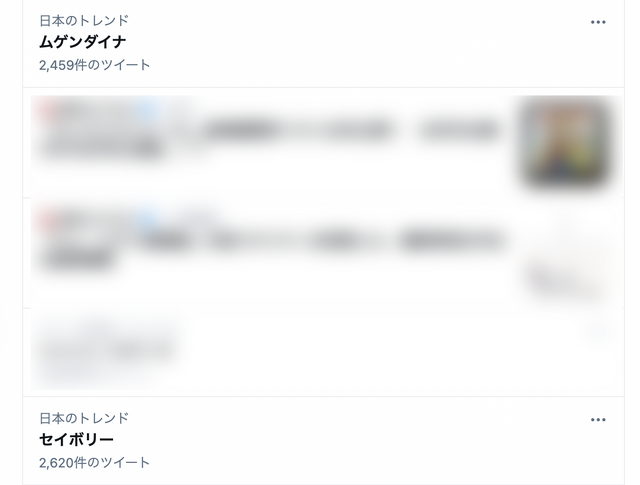The image size is (640, 485).
Task: Click the red source icon on first tweet
Action: click(46, 108)
